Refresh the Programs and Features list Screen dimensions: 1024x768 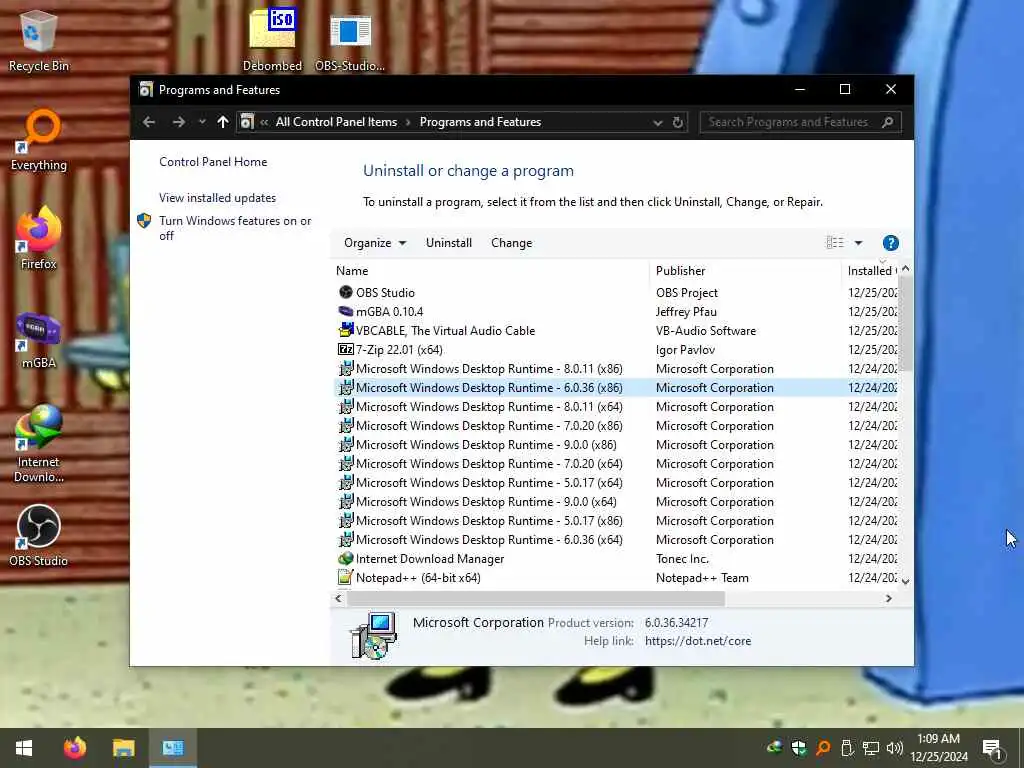pos(678,122)
